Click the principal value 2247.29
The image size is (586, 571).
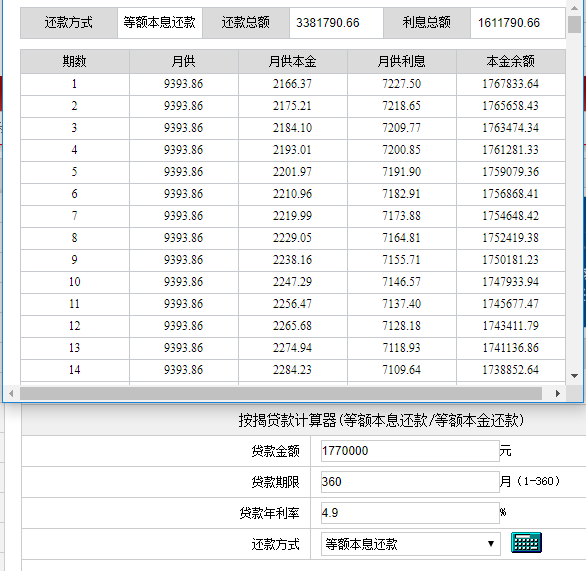pyautogui.click(x=292, y=282)
